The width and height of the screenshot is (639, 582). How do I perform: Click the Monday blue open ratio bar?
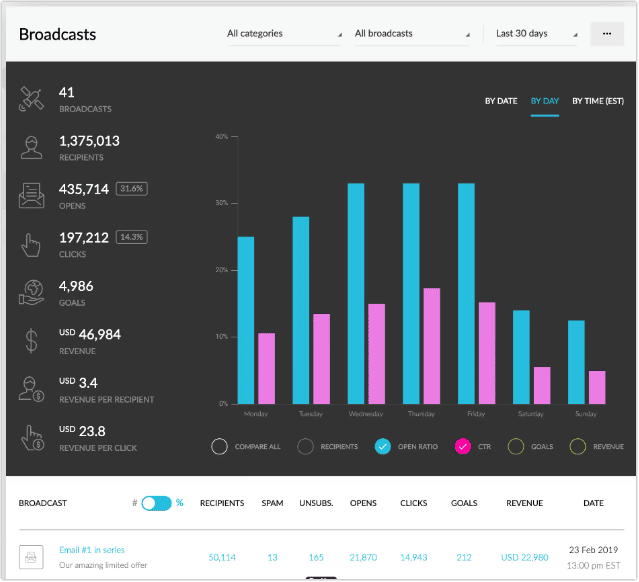(246, 320)
